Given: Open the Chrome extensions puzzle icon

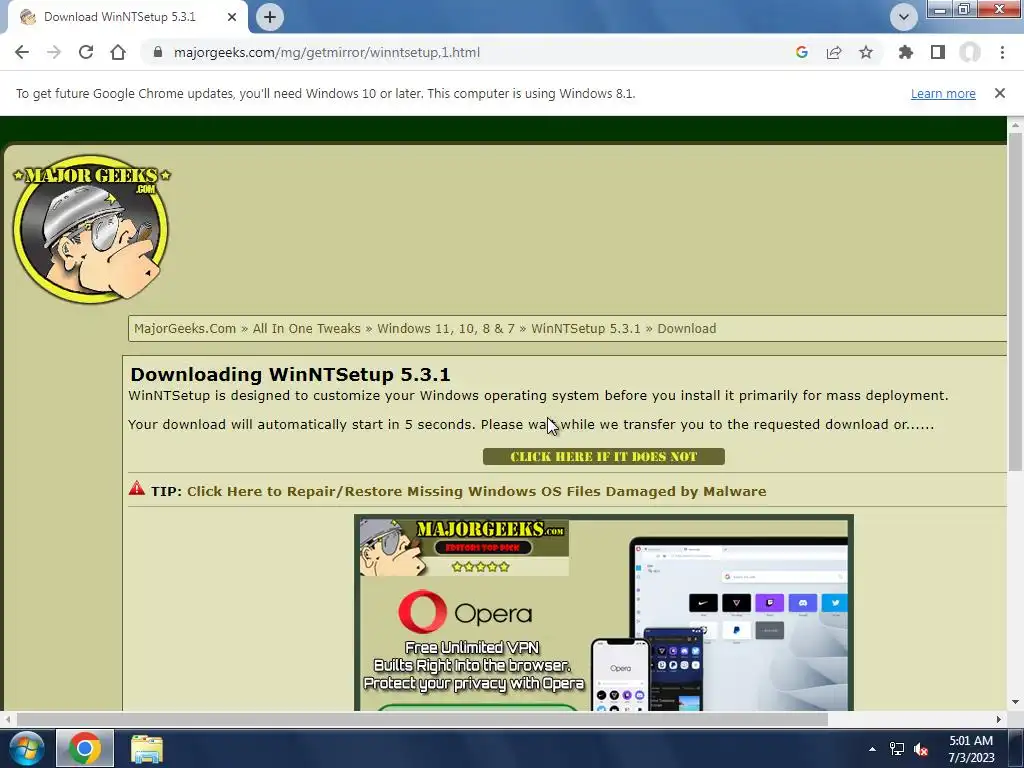Looking at the screenshot, I should (906, 52).
